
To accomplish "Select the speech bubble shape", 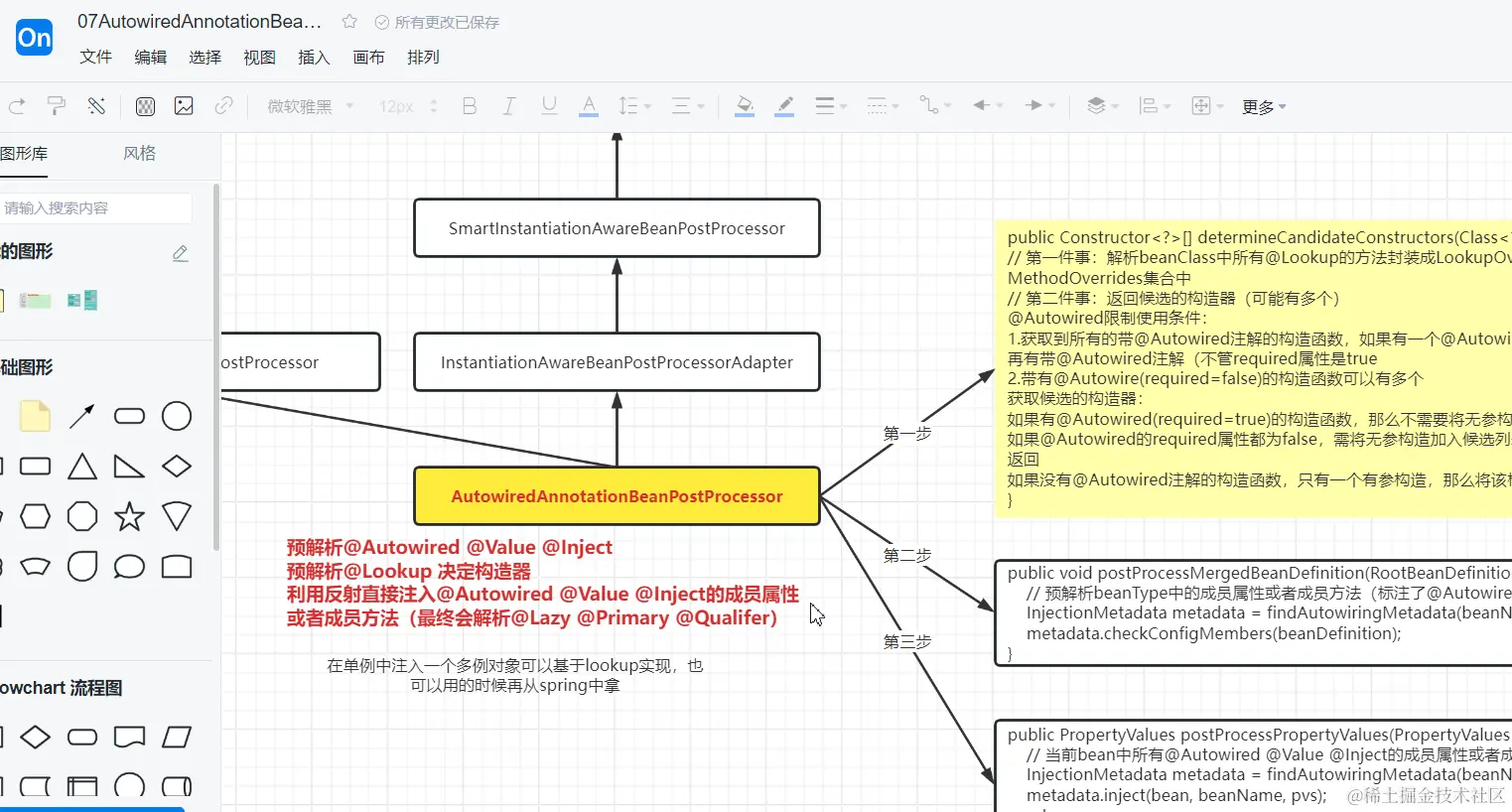I will (x=129, y=567).
